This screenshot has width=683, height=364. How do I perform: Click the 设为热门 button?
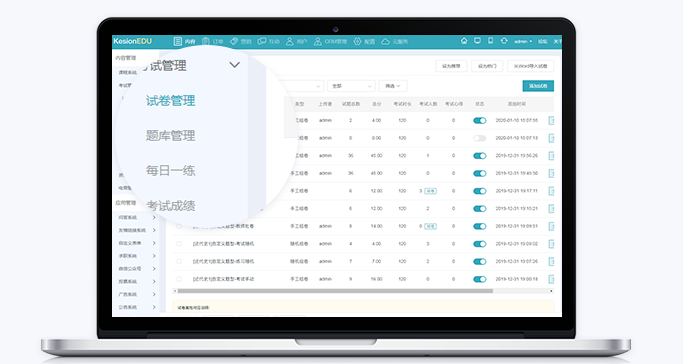pos(487,66)
